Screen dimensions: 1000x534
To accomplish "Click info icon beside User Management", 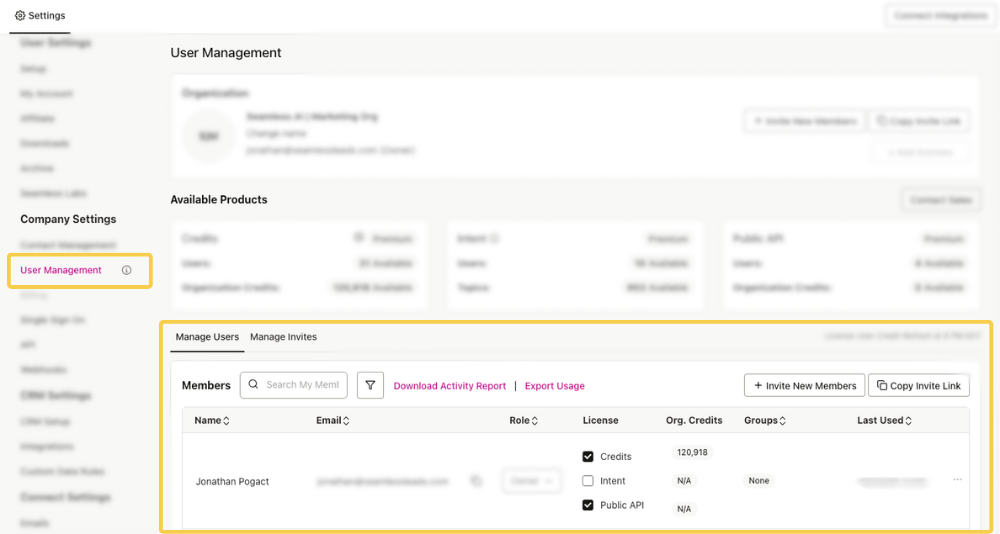I will (x=126, y=270).
